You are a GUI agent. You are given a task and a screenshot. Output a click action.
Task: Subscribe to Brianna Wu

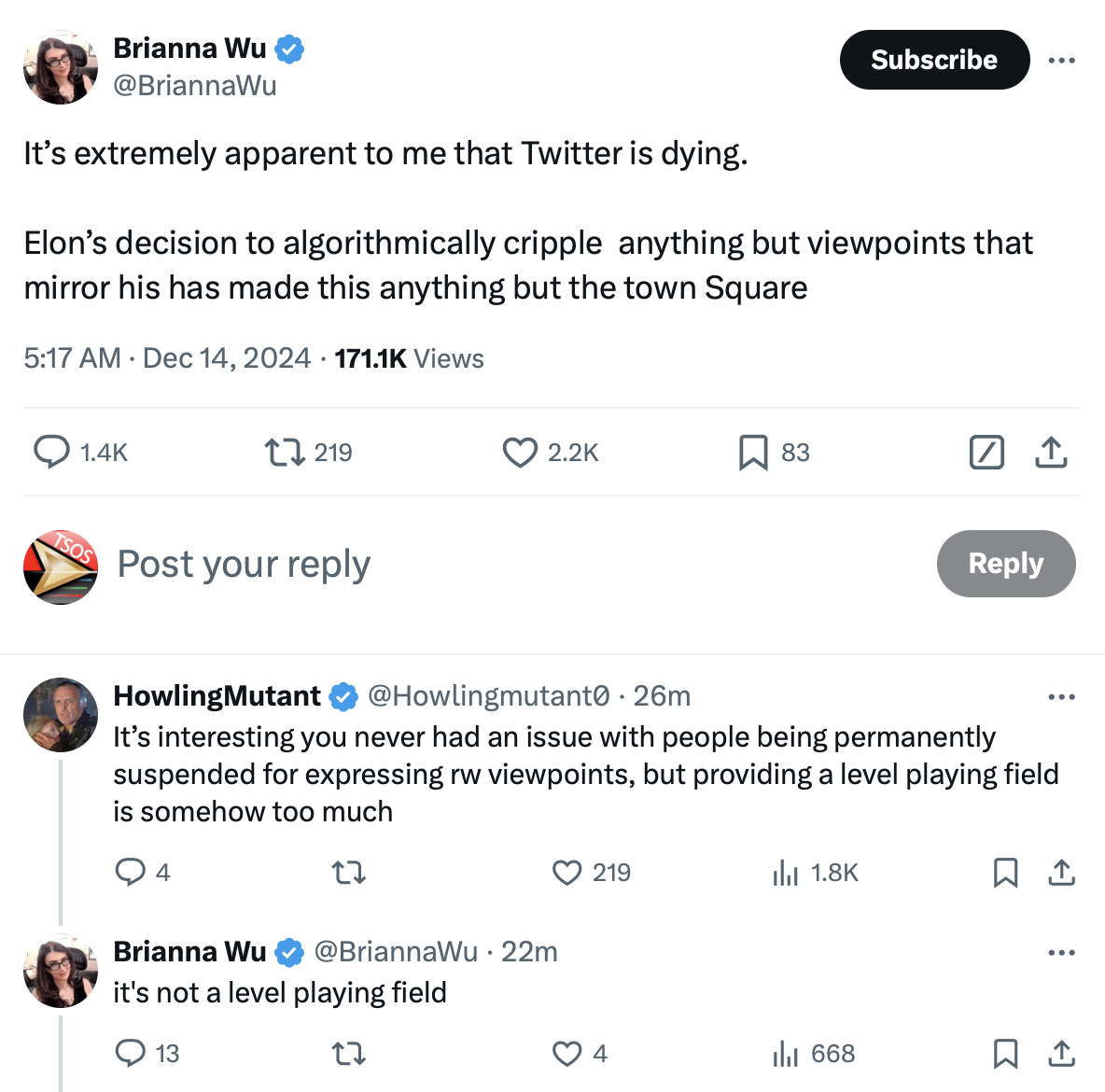click(934, 60)
